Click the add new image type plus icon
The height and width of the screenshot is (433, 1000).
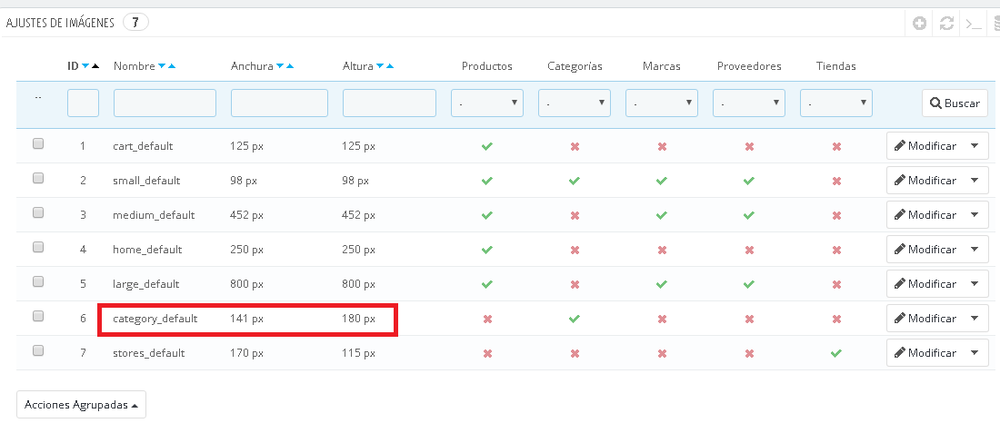pyautogui.click(x=919, y=24)
